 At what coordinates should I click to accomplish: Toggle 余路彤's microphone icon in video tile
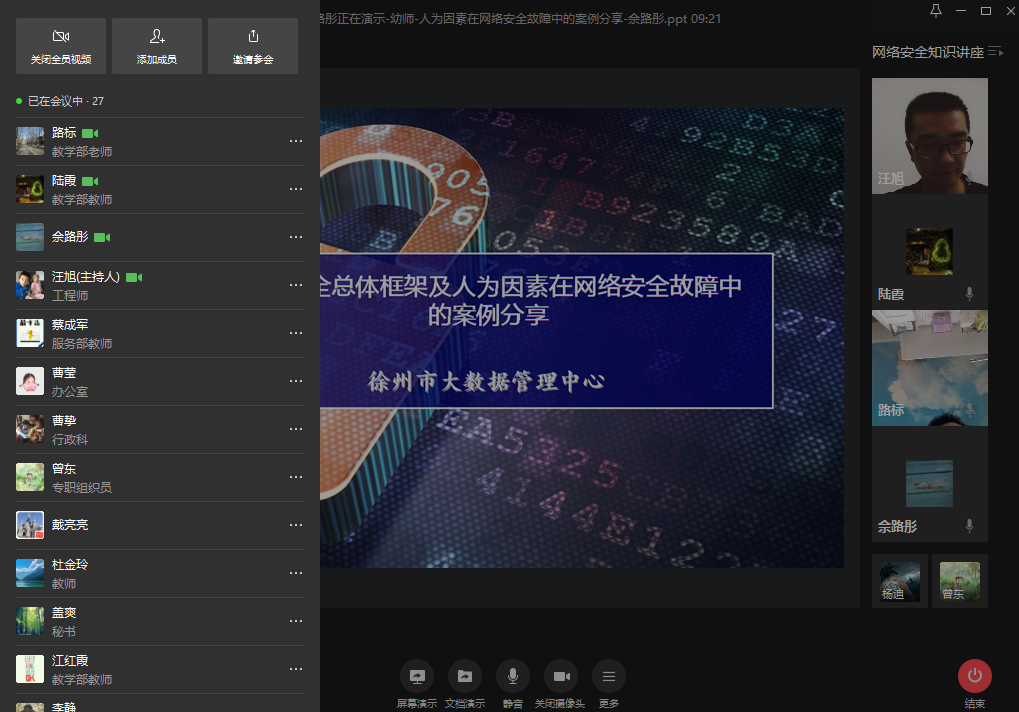pyautogui.click(x=969, y=526)
